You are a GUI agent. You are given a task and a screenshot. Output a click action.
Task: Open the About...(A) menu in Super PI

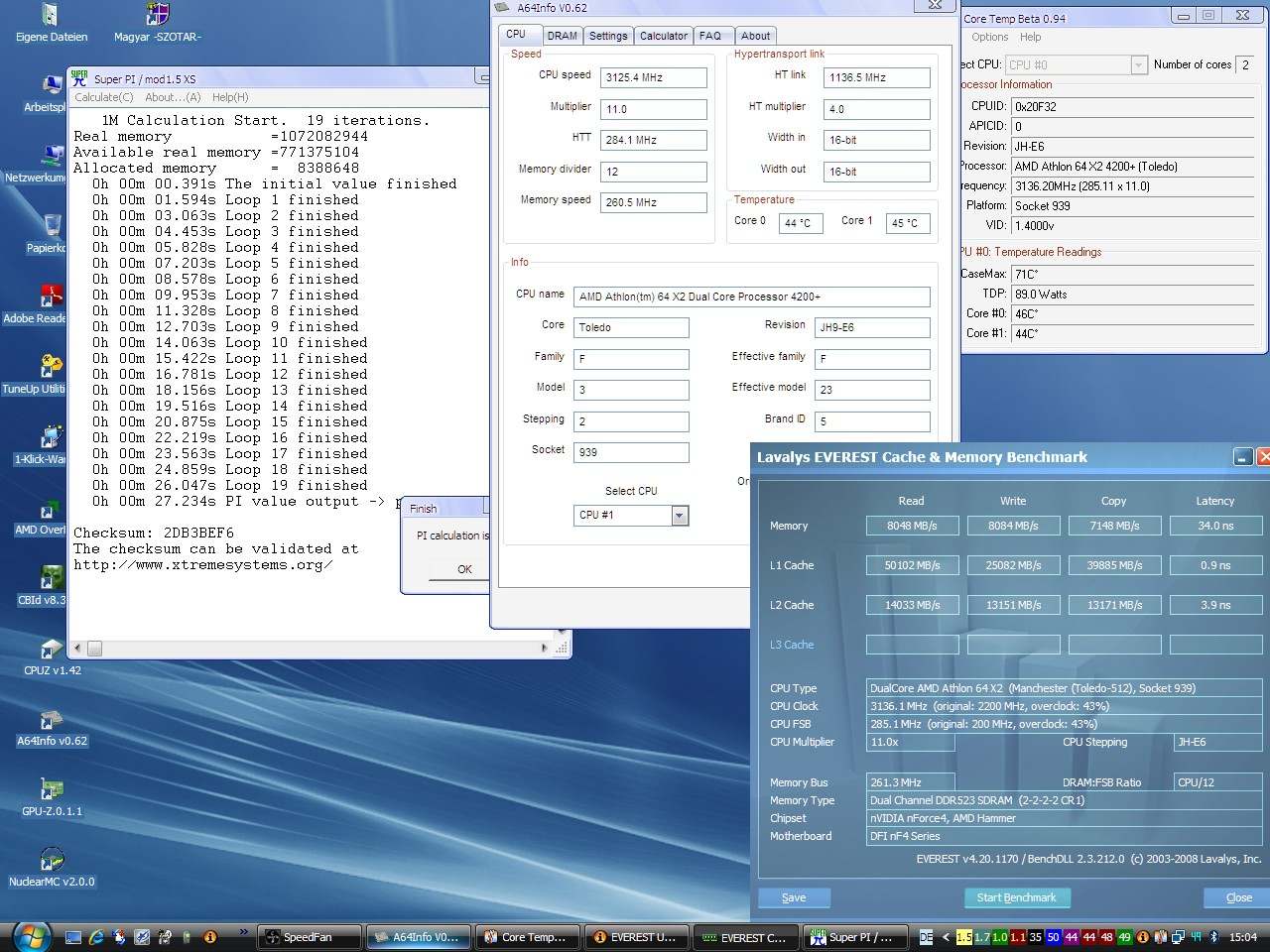tap(173, 97)
